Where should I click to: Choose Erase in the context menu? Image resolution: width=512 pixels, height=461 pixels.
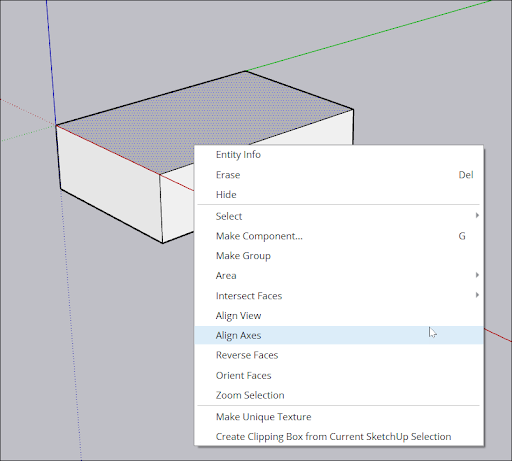coord(338,175)
